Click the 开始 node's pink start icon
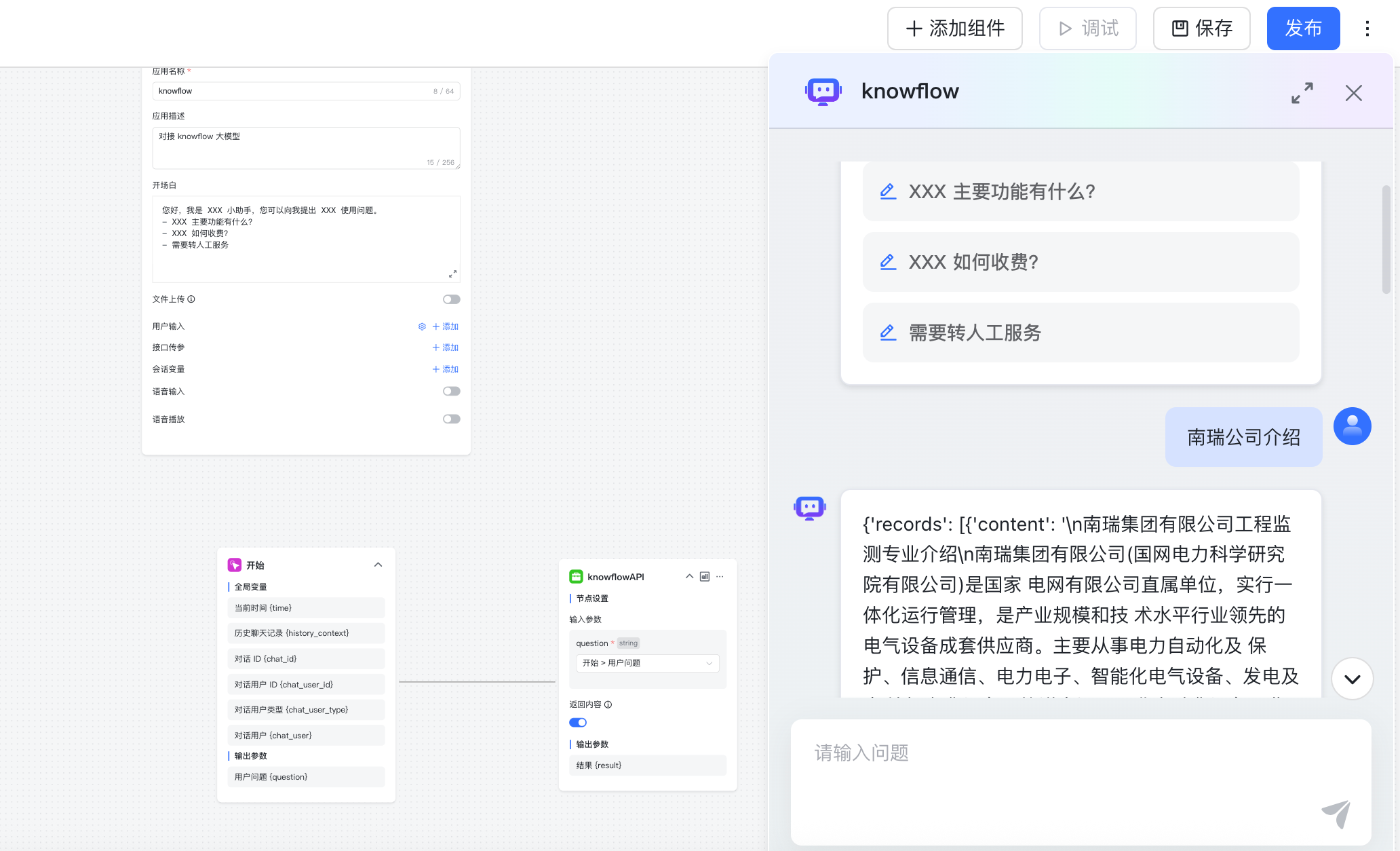 234,565
